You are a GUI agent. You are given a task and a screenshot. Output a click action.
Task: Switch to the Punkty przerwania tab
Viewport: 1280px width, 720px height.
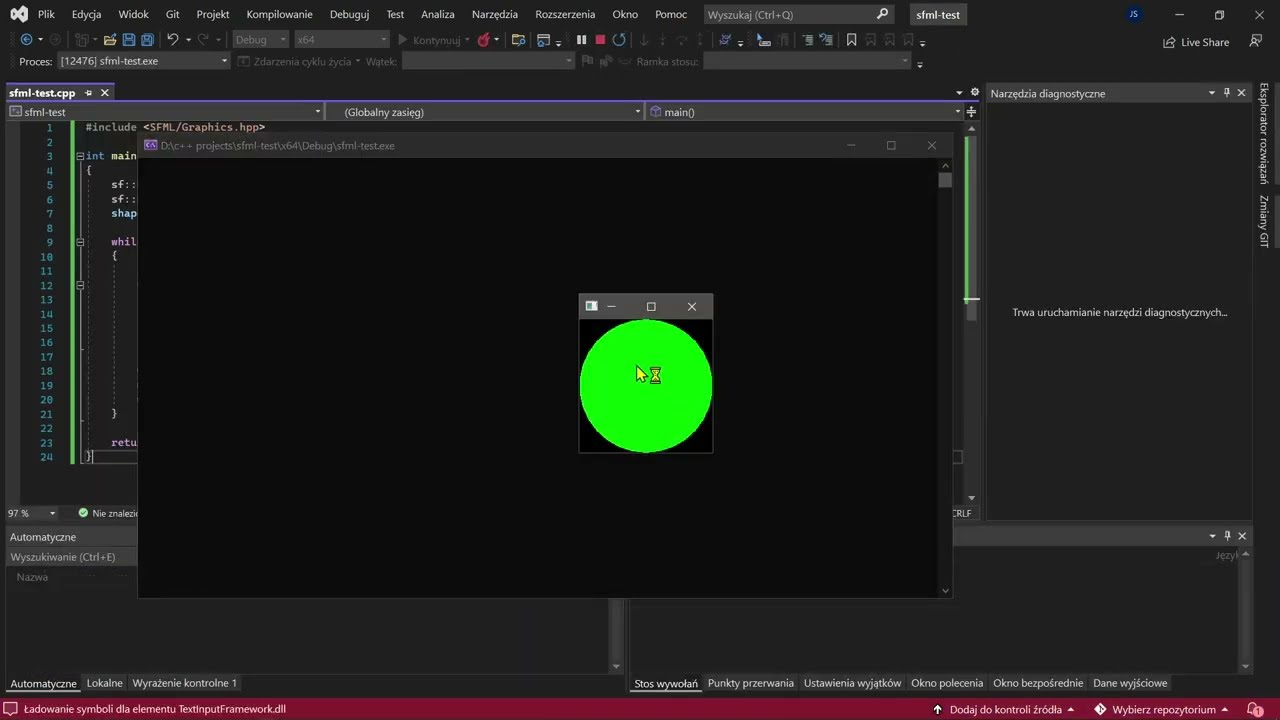[x=751, y=683]
